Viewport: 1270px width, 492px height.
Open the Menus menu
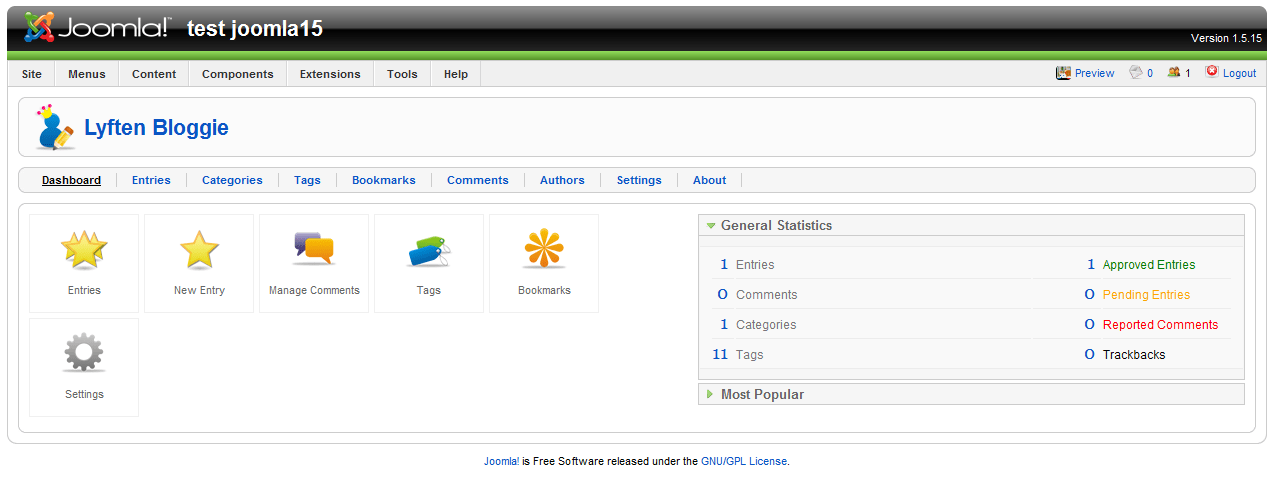point(87,74)
